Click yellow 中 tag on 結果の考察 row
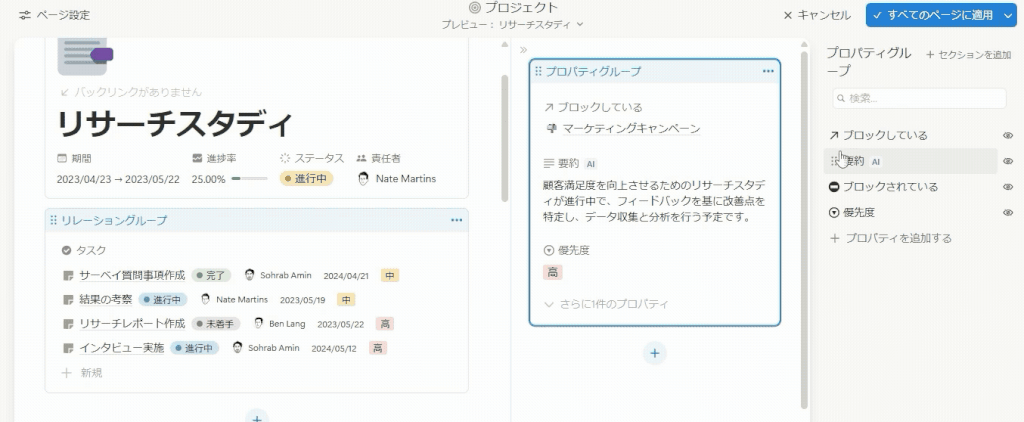Screen dimensions: 1024x422 coord(345,300)
